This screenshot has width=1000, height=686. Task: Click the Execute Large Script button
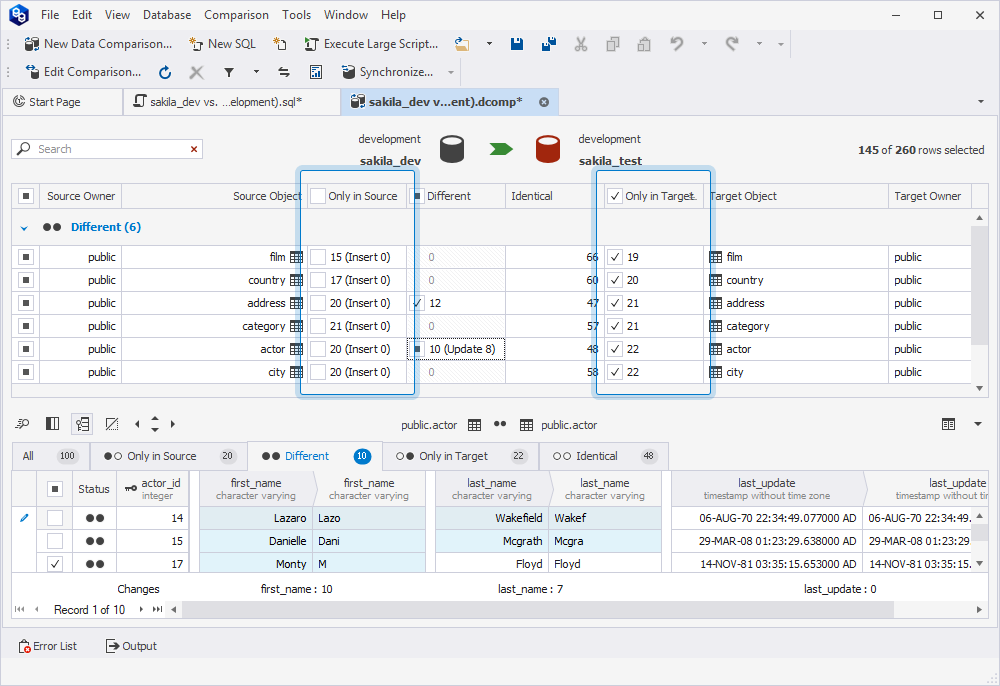click(x=370, y=44)
